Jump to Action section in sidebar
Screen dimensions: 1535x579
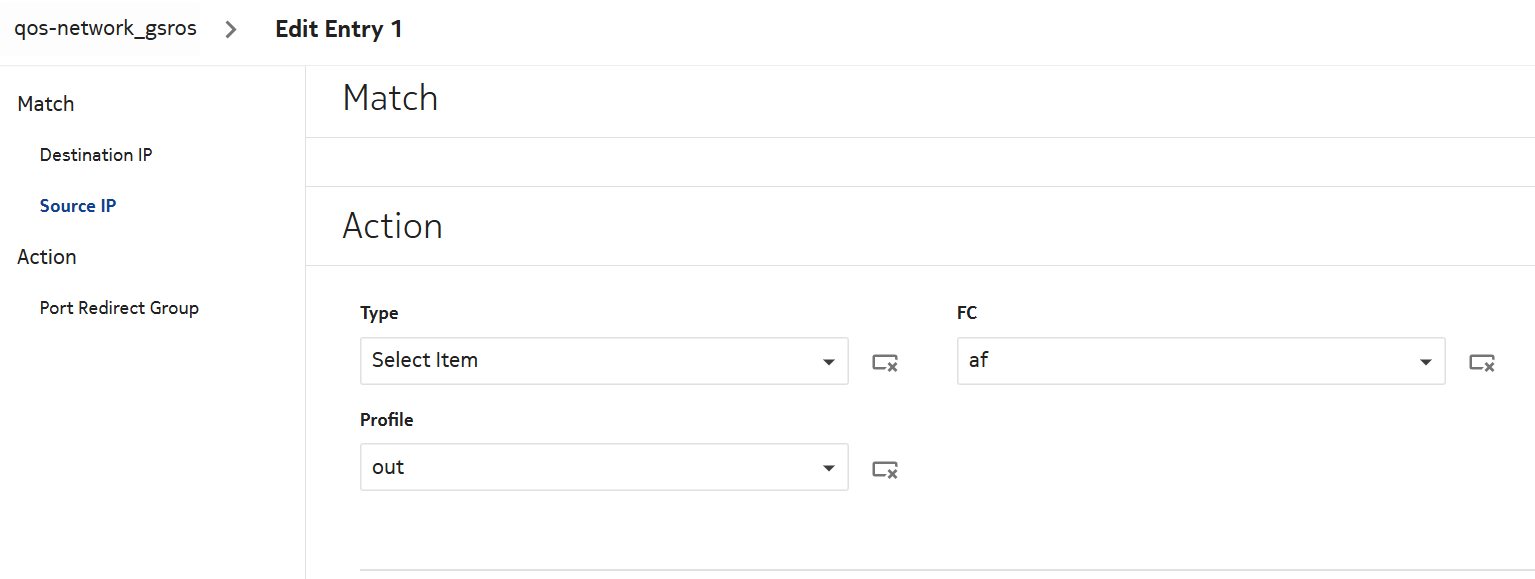[47, 257]
